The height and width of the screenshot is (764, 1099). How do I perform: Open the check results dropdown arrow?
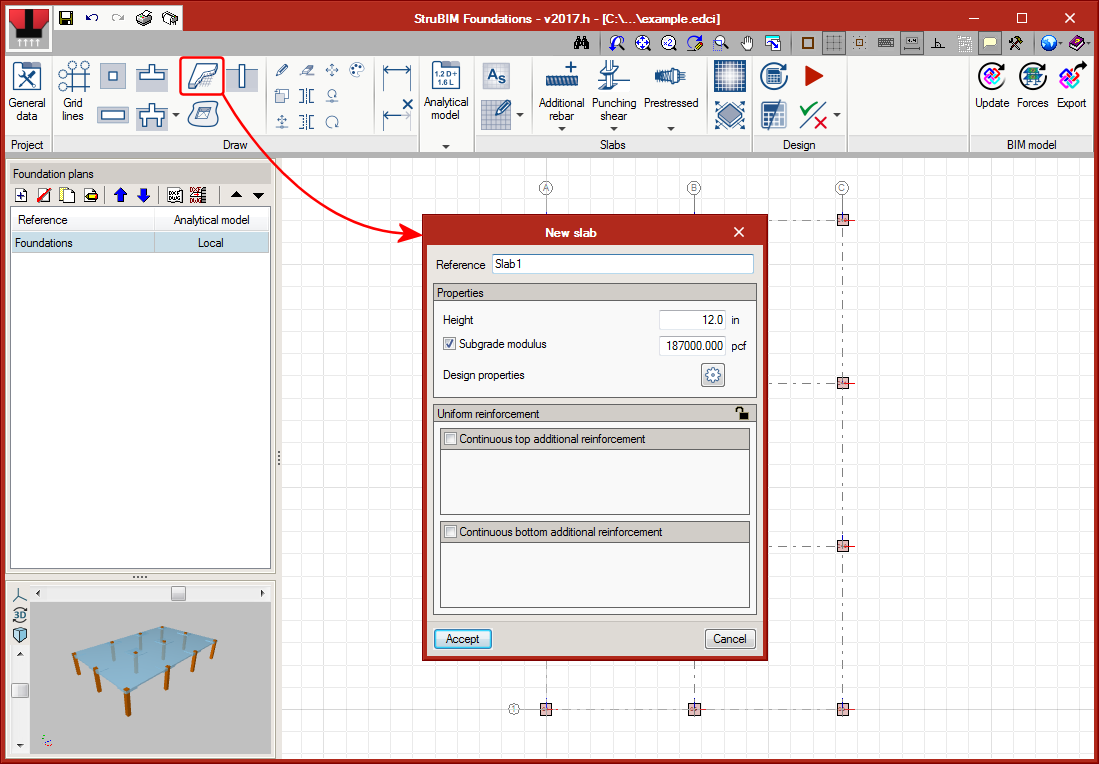836,115
